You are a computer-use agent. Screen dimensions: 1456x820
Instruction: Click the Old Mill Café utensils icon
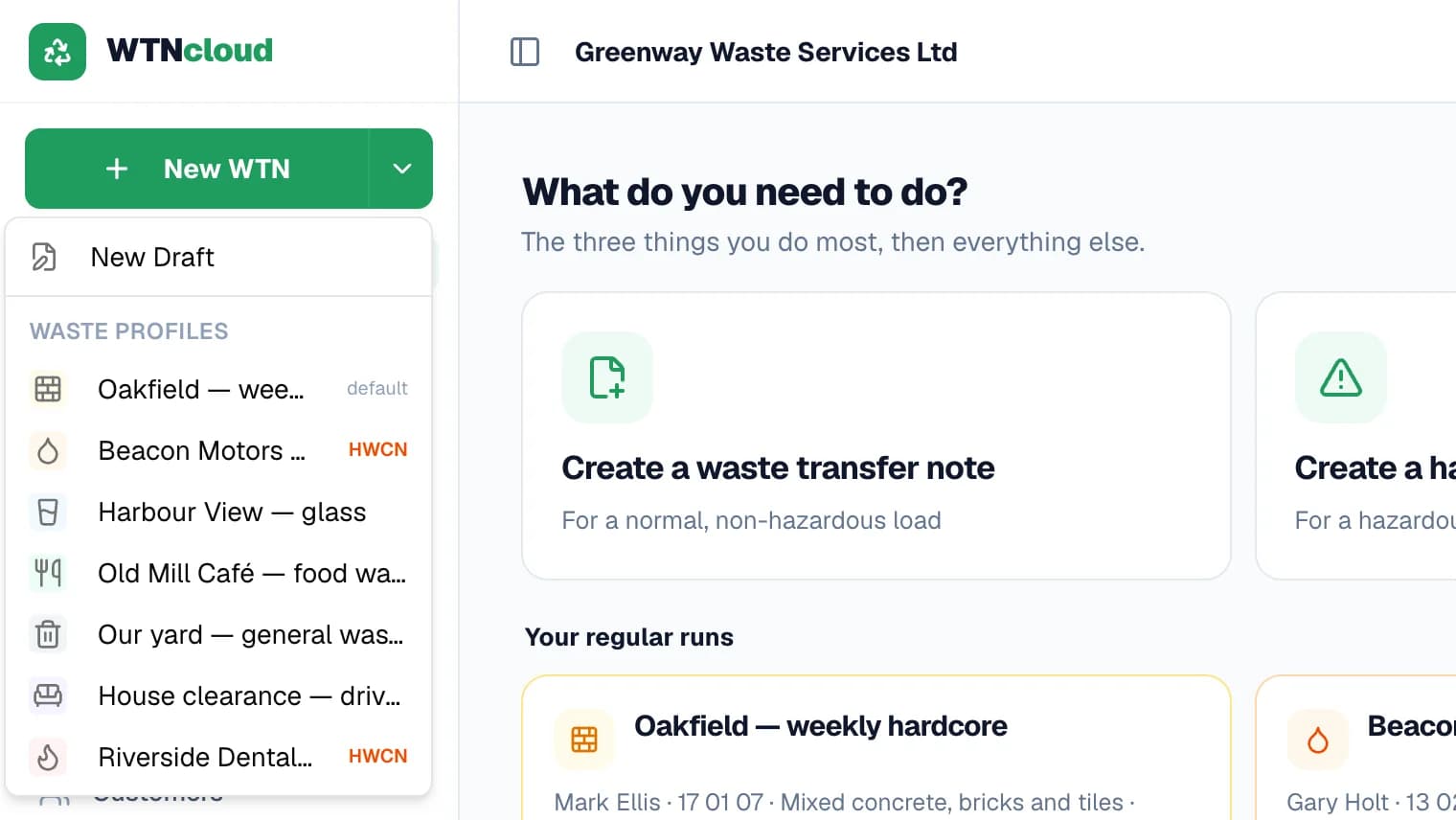(48, 573)
